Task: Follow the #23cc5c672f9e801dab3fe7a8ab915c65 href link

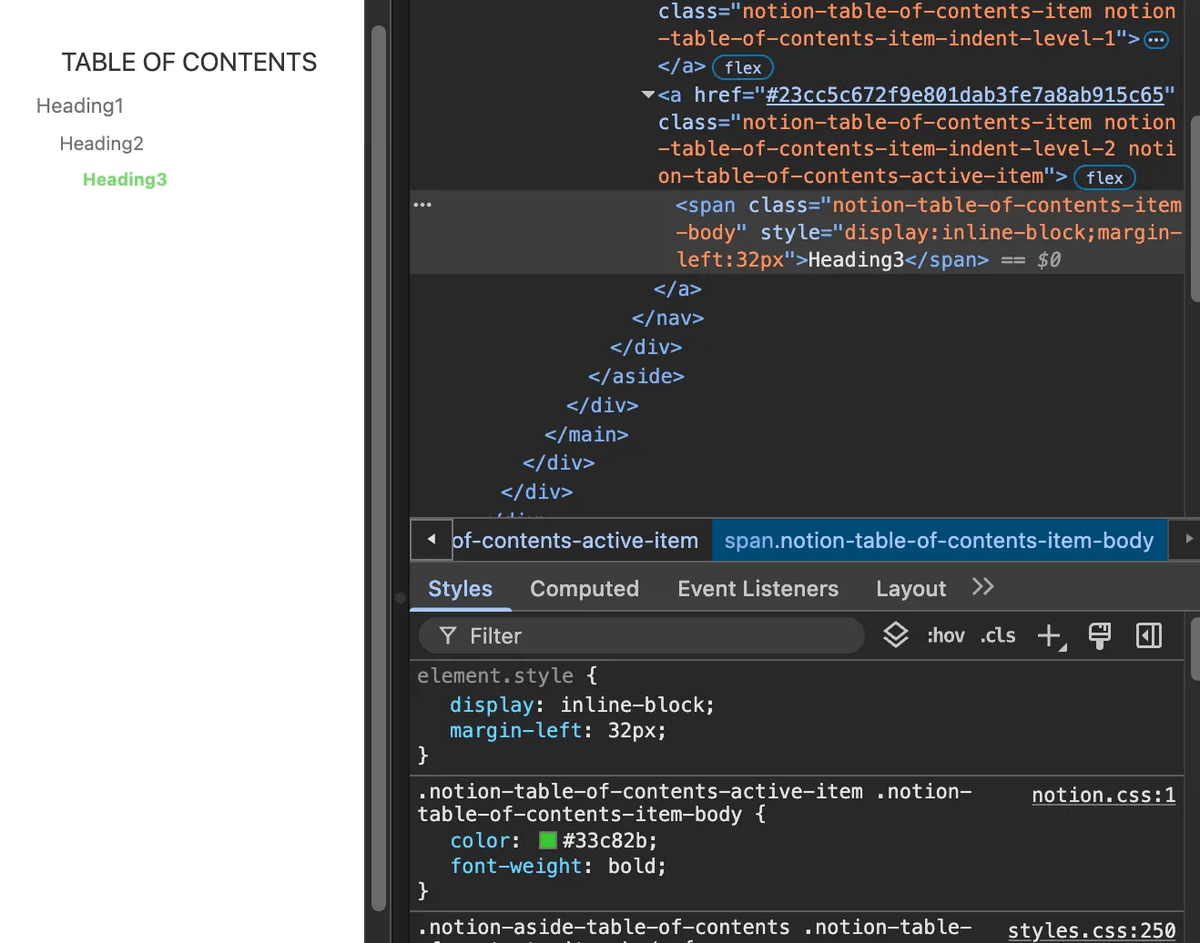Action: point(965,95)
